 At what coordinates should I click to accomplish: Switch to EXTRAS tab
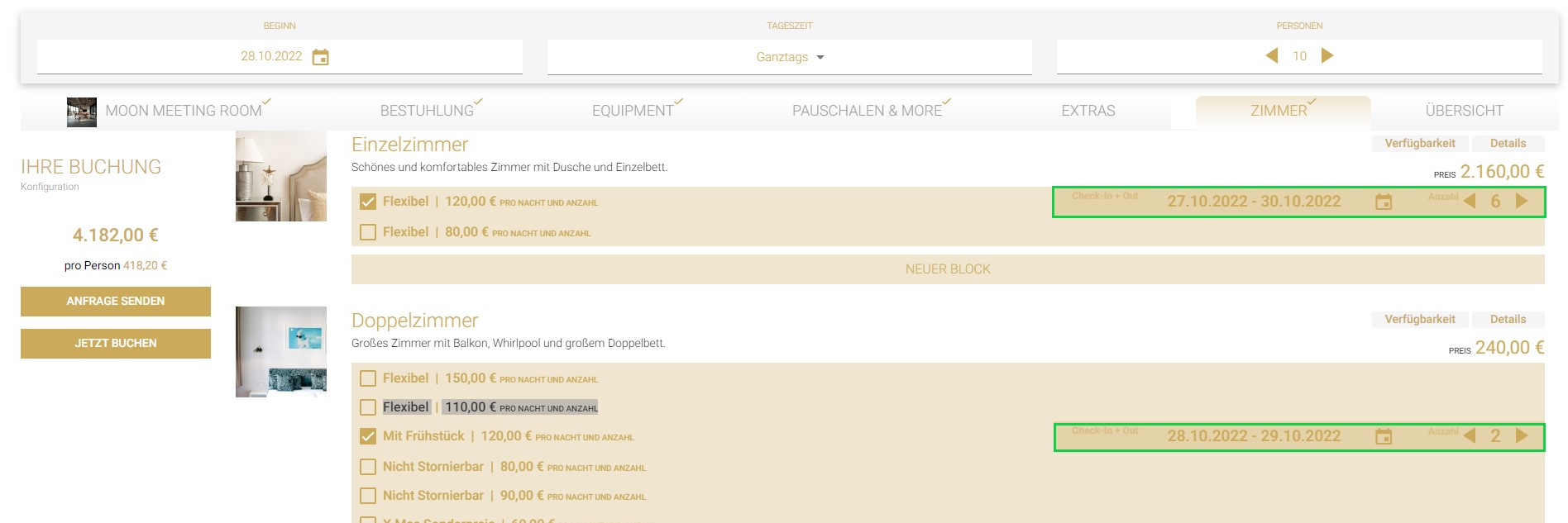click(x=1088, y=111)
